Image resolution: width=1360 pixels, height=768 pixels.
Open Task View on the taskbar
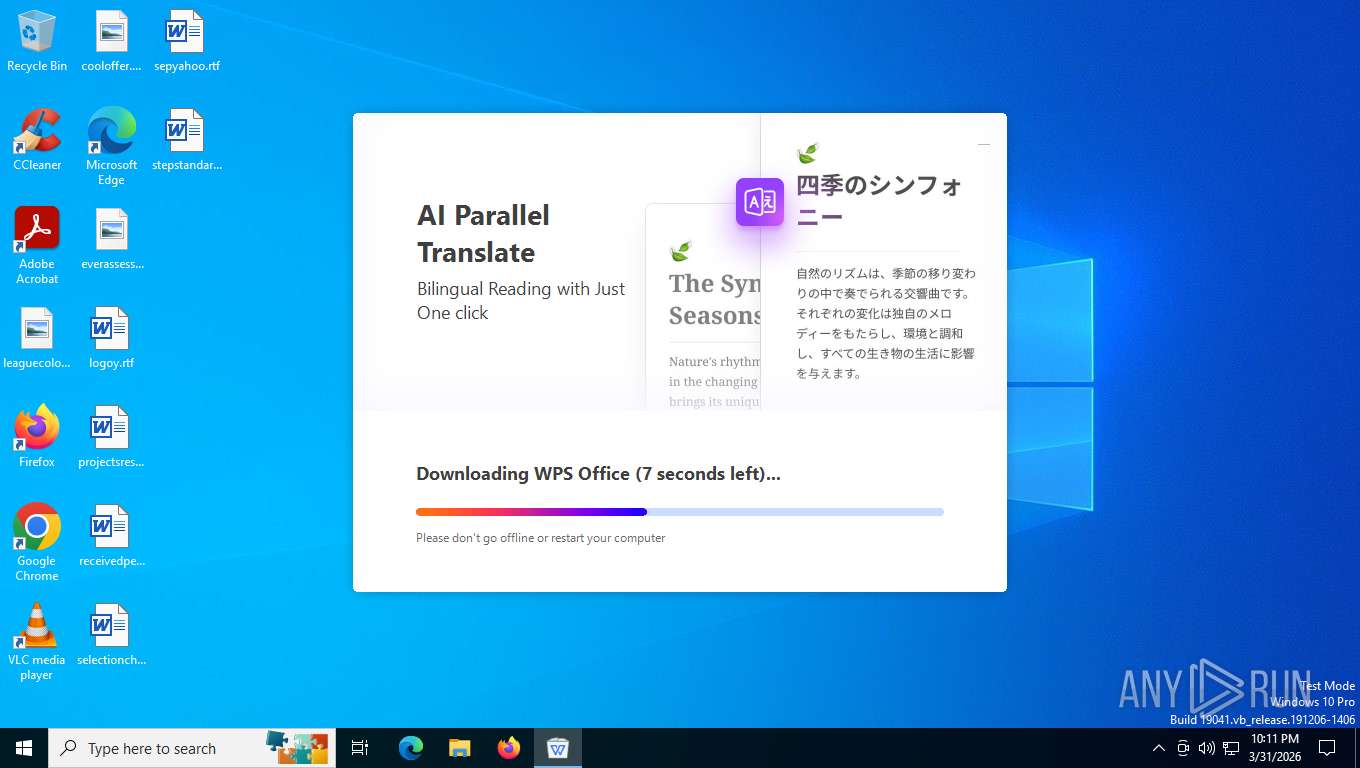[360, 748]
